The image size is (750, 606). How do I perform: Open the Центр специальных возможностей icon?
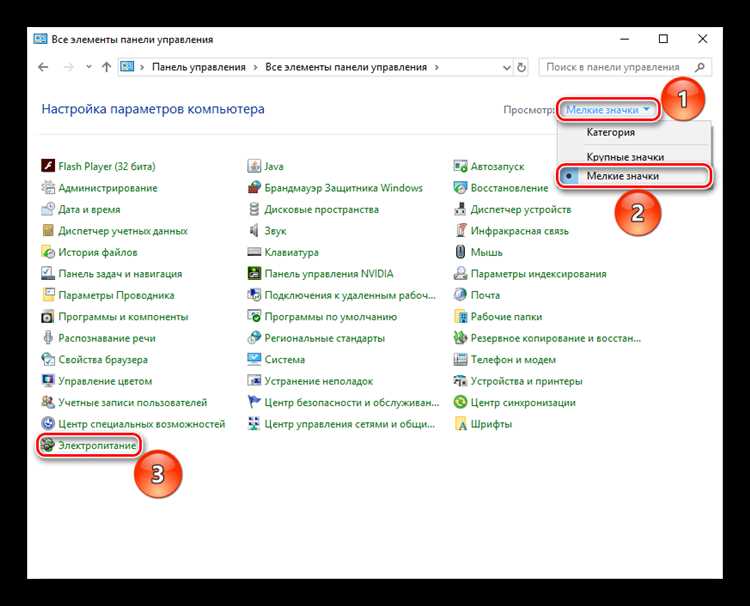point(48,424)
